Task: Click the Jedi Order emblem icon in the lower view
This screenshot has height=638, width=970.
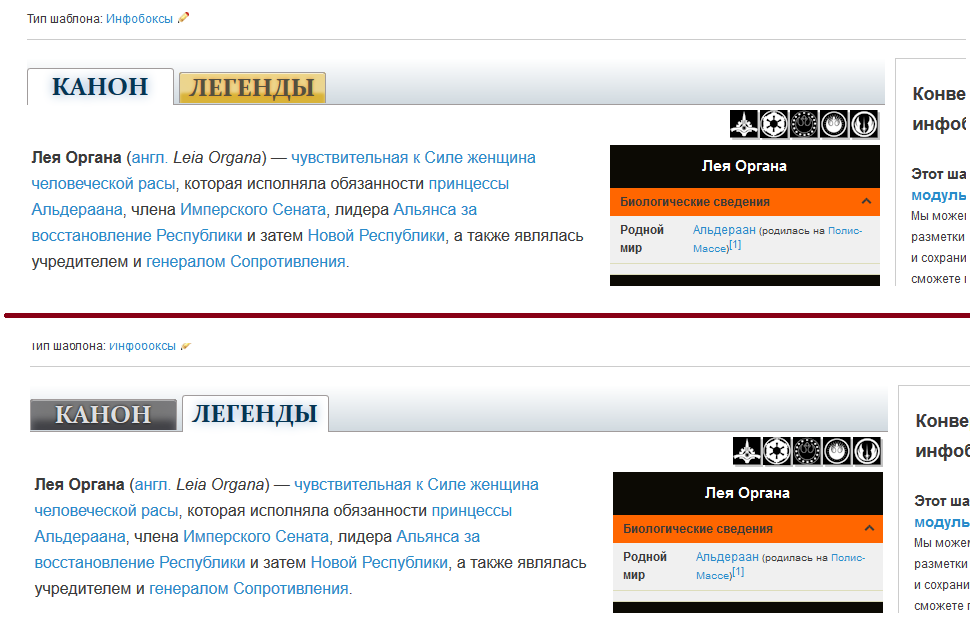Action: click(x=867, y=451)
